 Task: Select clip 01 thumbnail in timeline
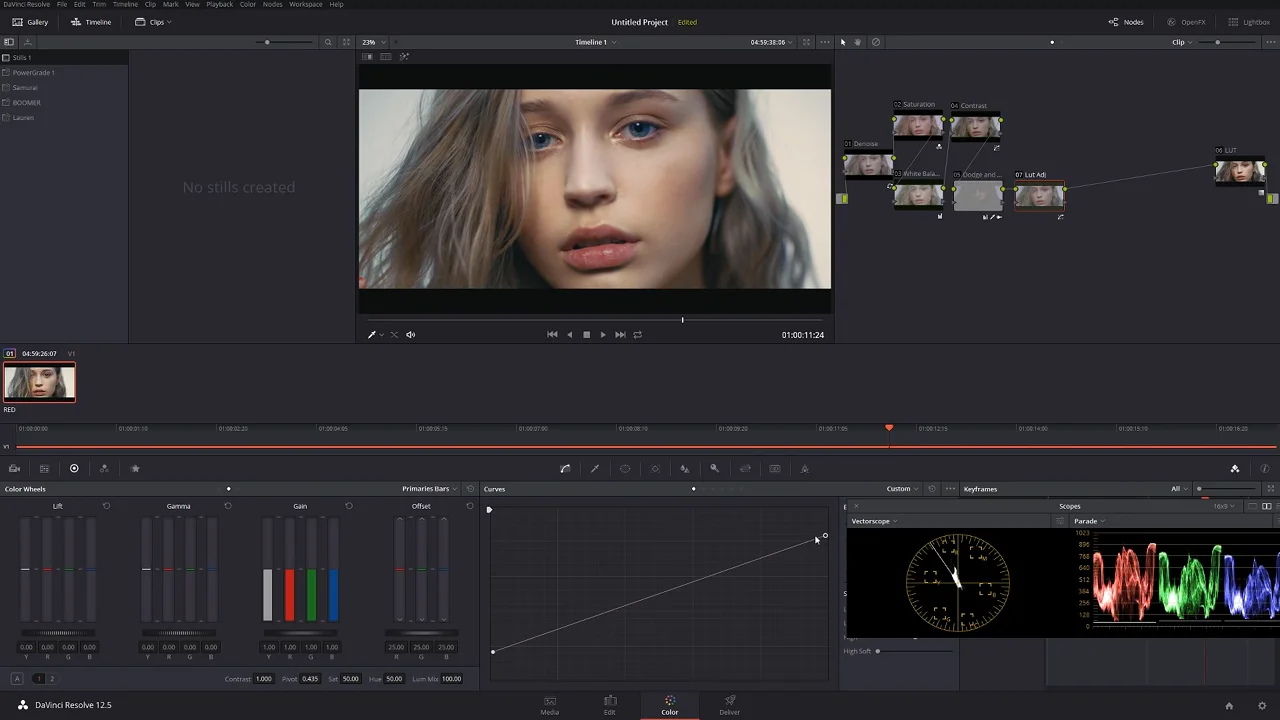point(39,382)
